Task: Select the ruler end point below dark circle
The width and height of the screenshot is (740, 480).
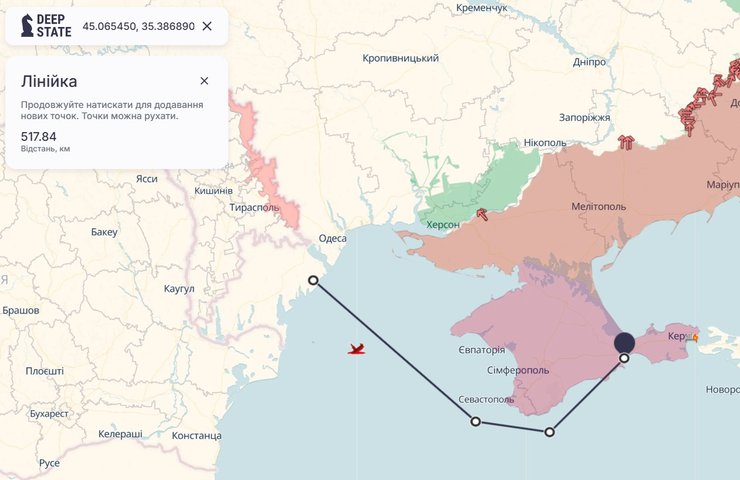Action: pos(624,358)
